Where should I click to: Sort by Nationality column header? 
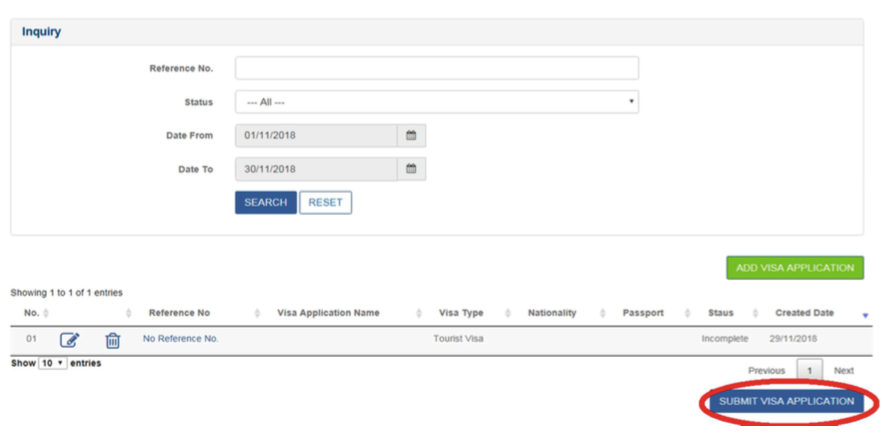coord(552,313)
